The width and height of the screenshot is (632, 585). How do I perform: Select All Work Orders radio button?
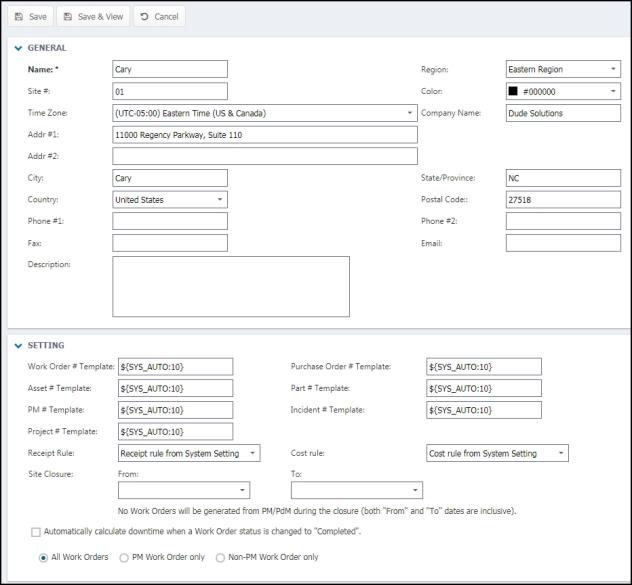[x=43, y=558]
